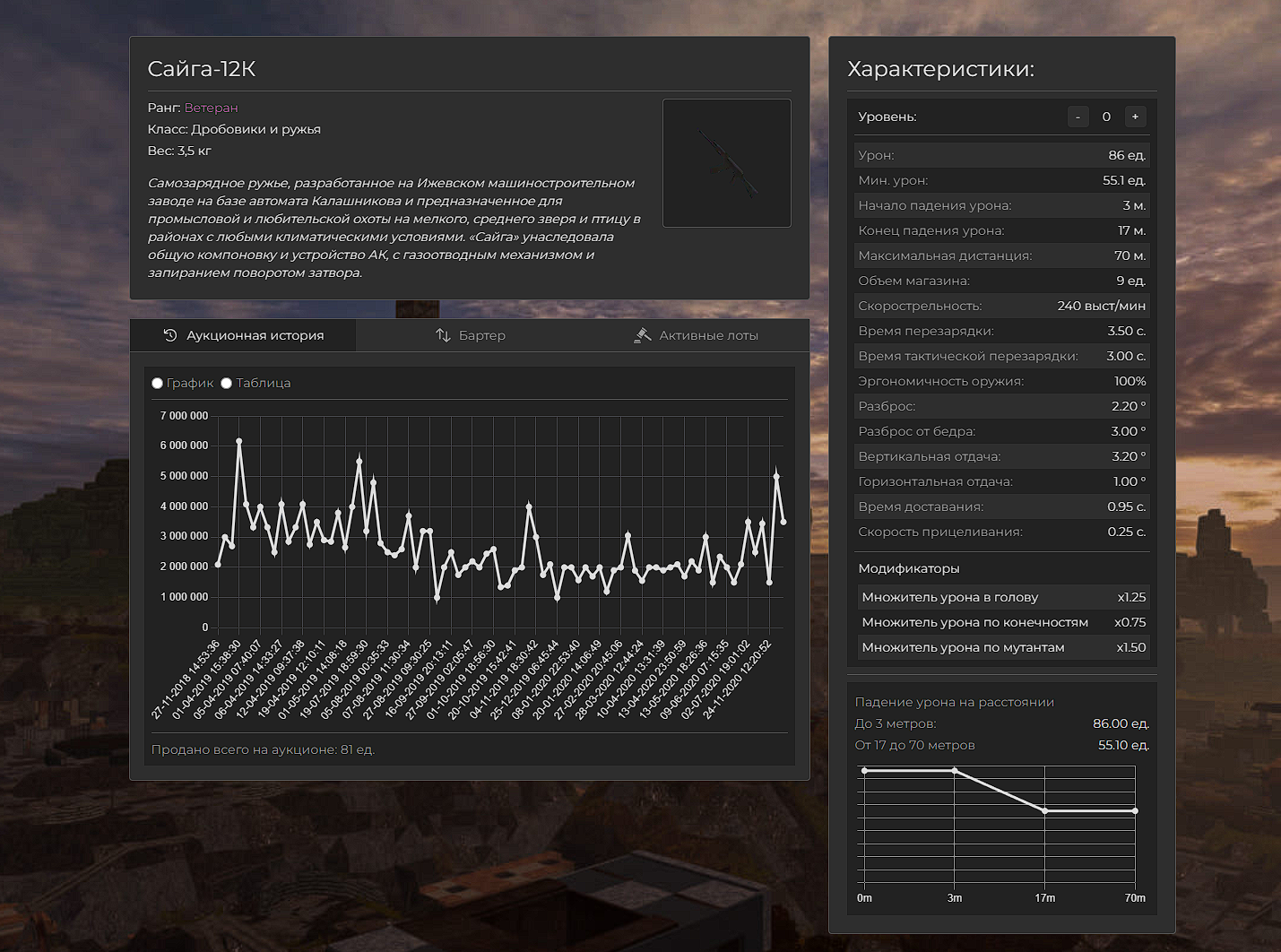The width and height of the screenshot is (1281, 952).
Task: Click the Горизонтальная отдача row
Action: pyautogui.click(x=1002, y=481)
